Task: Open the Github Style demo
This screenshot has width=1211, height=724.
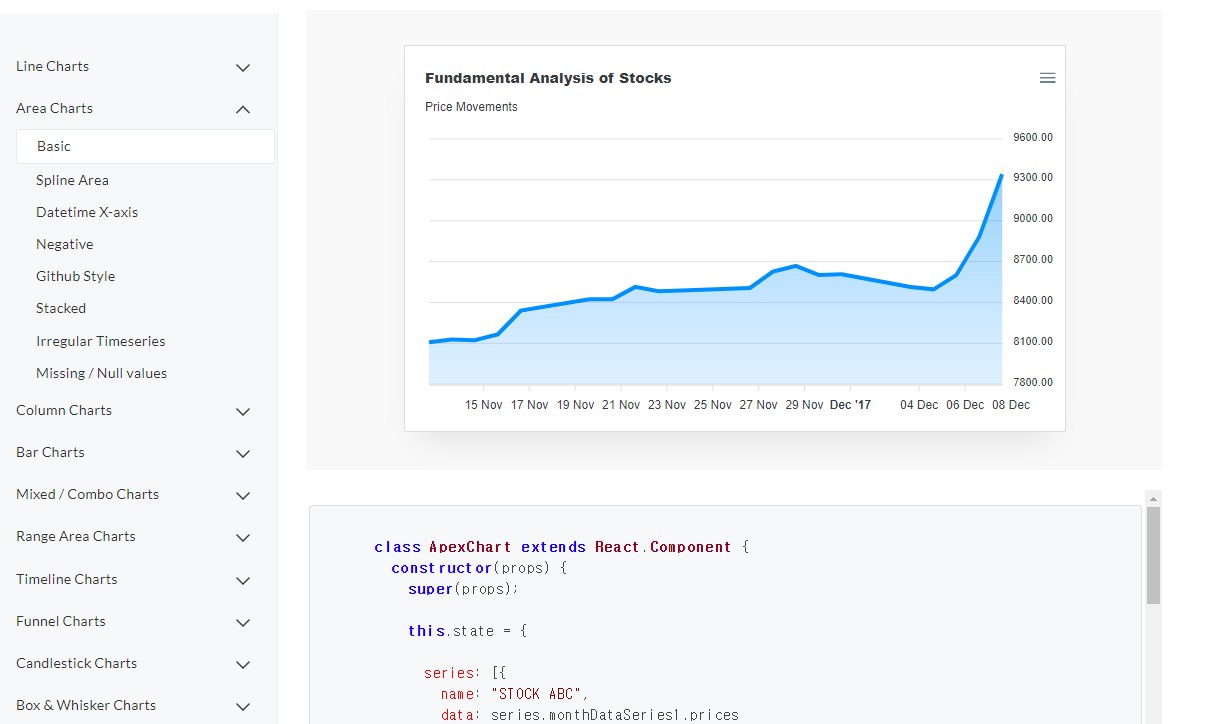Action: tap(76, 276)
